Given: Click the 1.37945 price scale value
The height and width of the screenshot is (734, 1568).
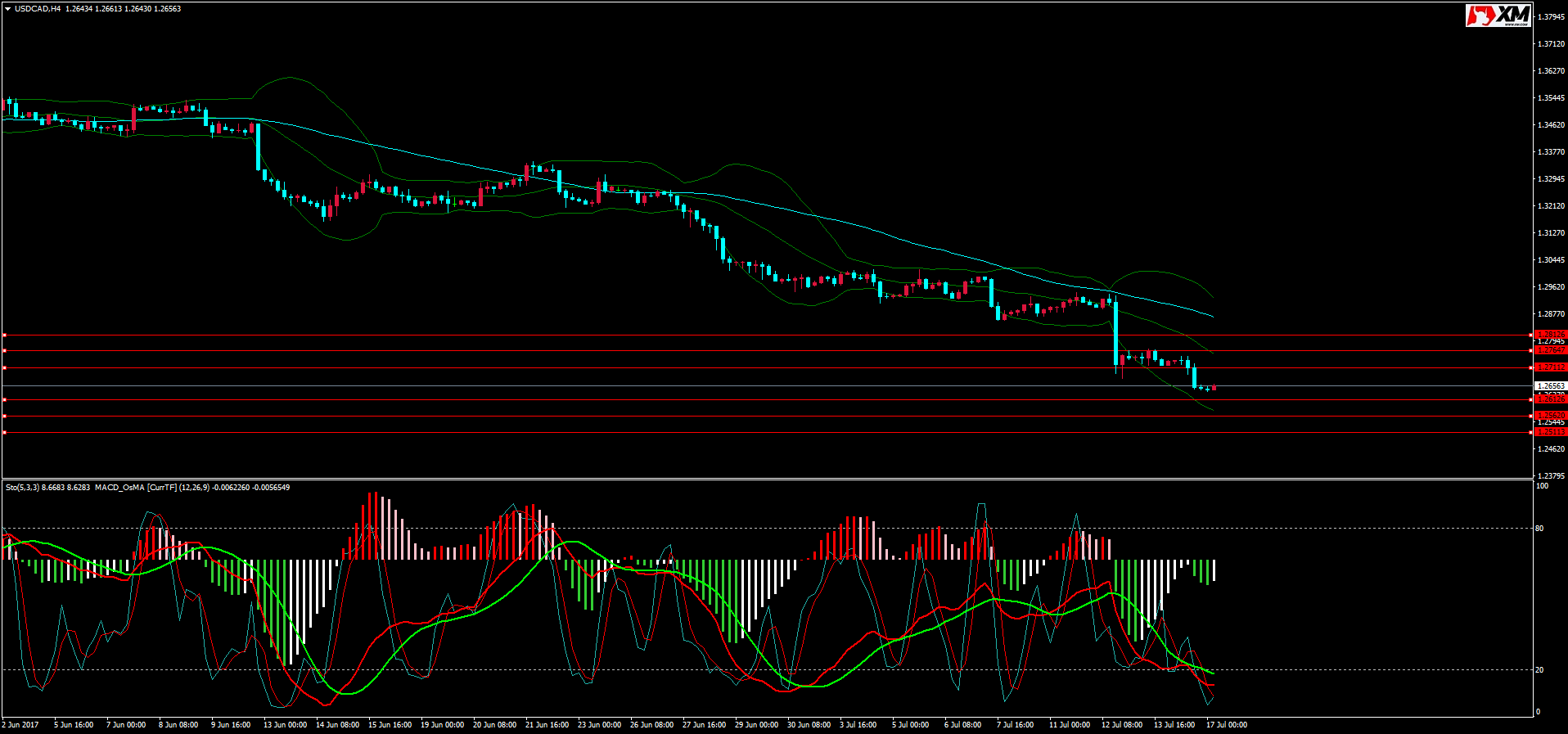Looking at the screenshot, I should pyautogui.click(x=1551, y=17).
